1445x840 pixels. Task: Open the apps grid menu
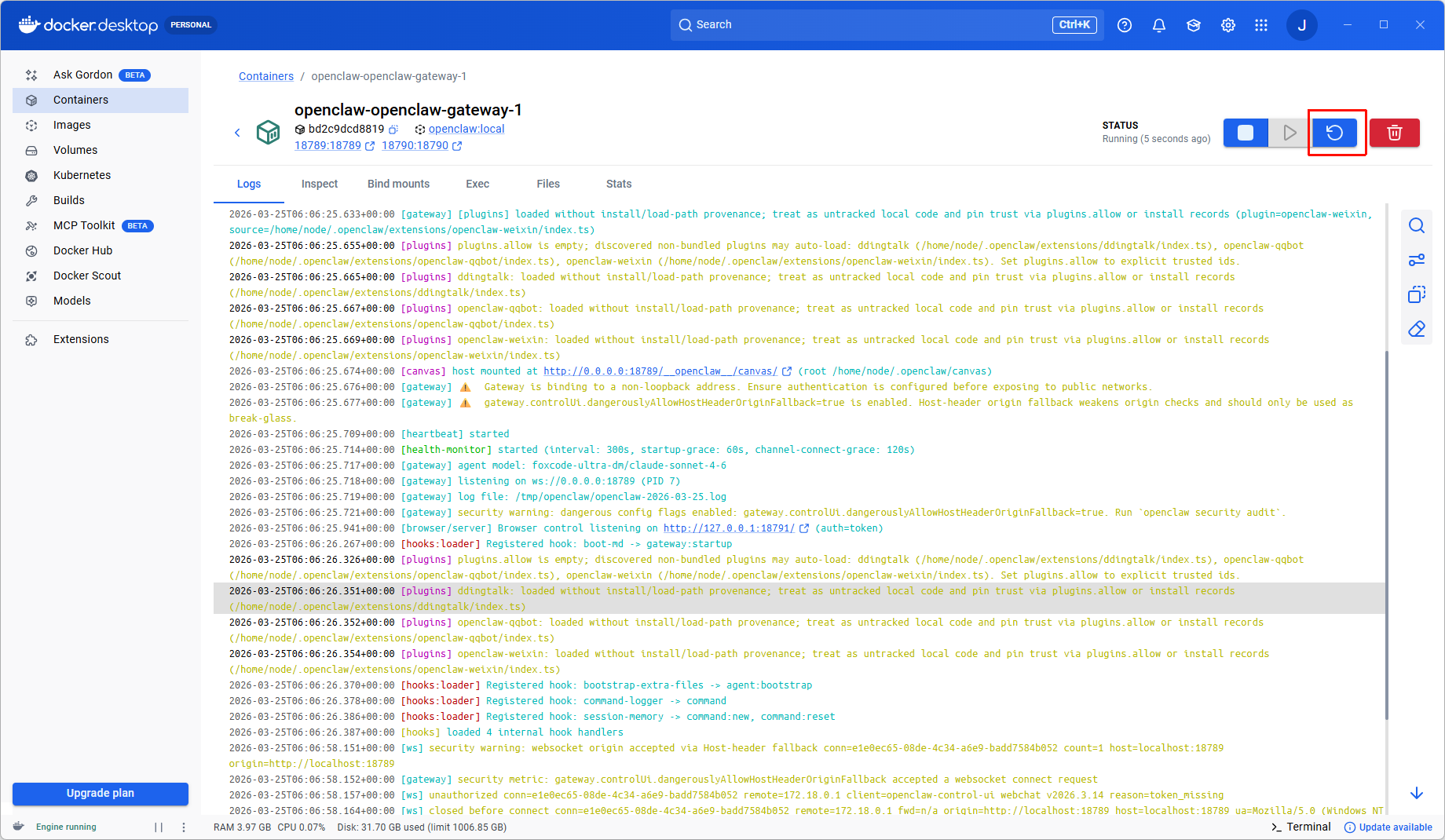[1261, 25]
